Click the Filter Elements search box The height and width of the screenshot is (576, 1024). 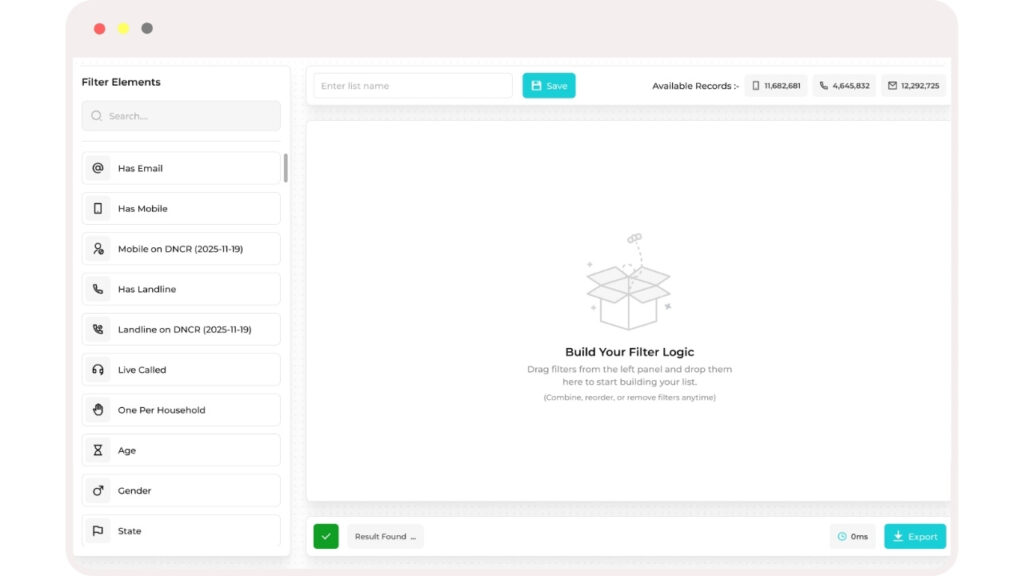click(181, 116)
